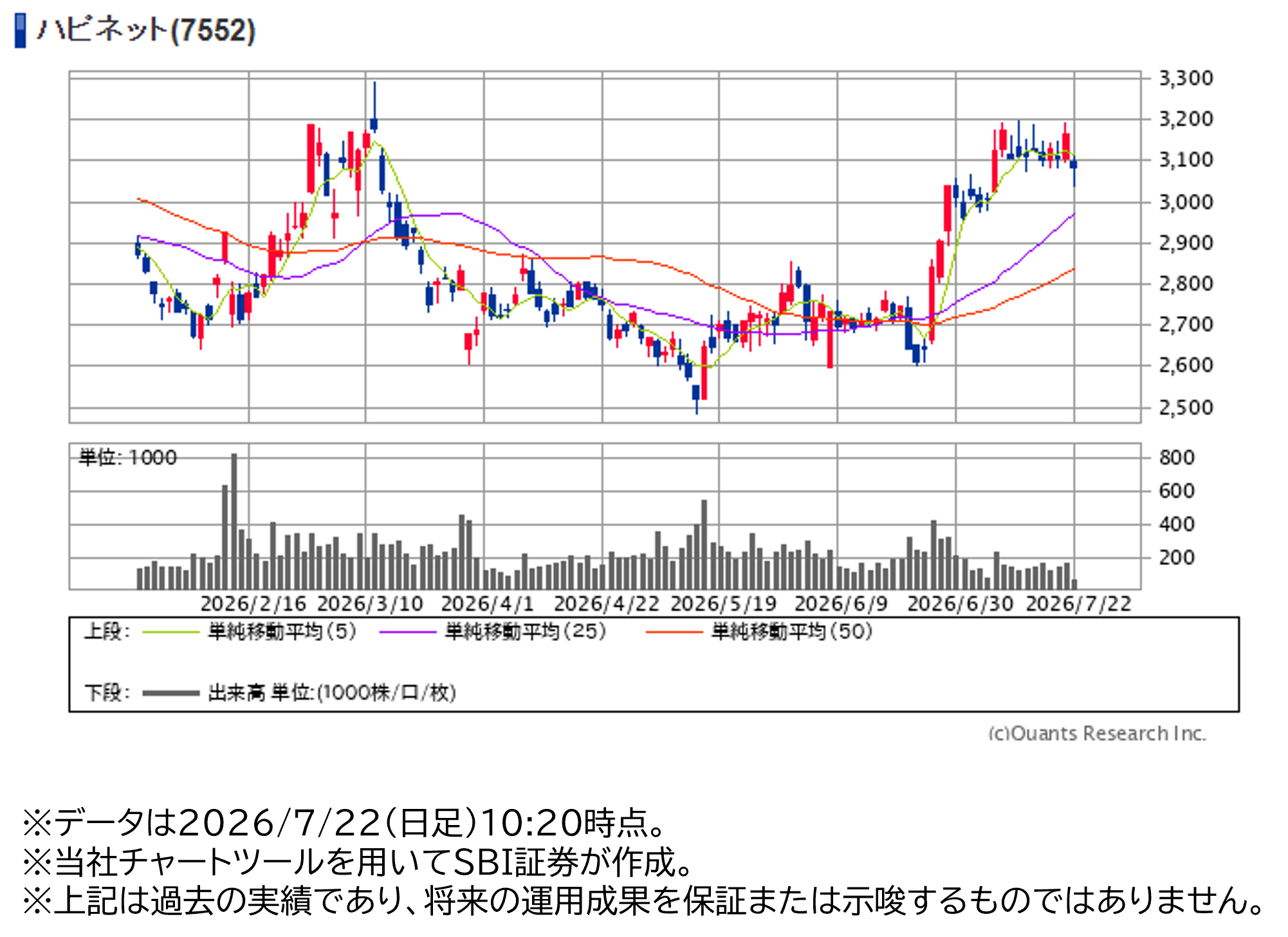Click the 3,300 price axis label
This screenshot has height=937, width=1288.
click(x=1186, y=79)
